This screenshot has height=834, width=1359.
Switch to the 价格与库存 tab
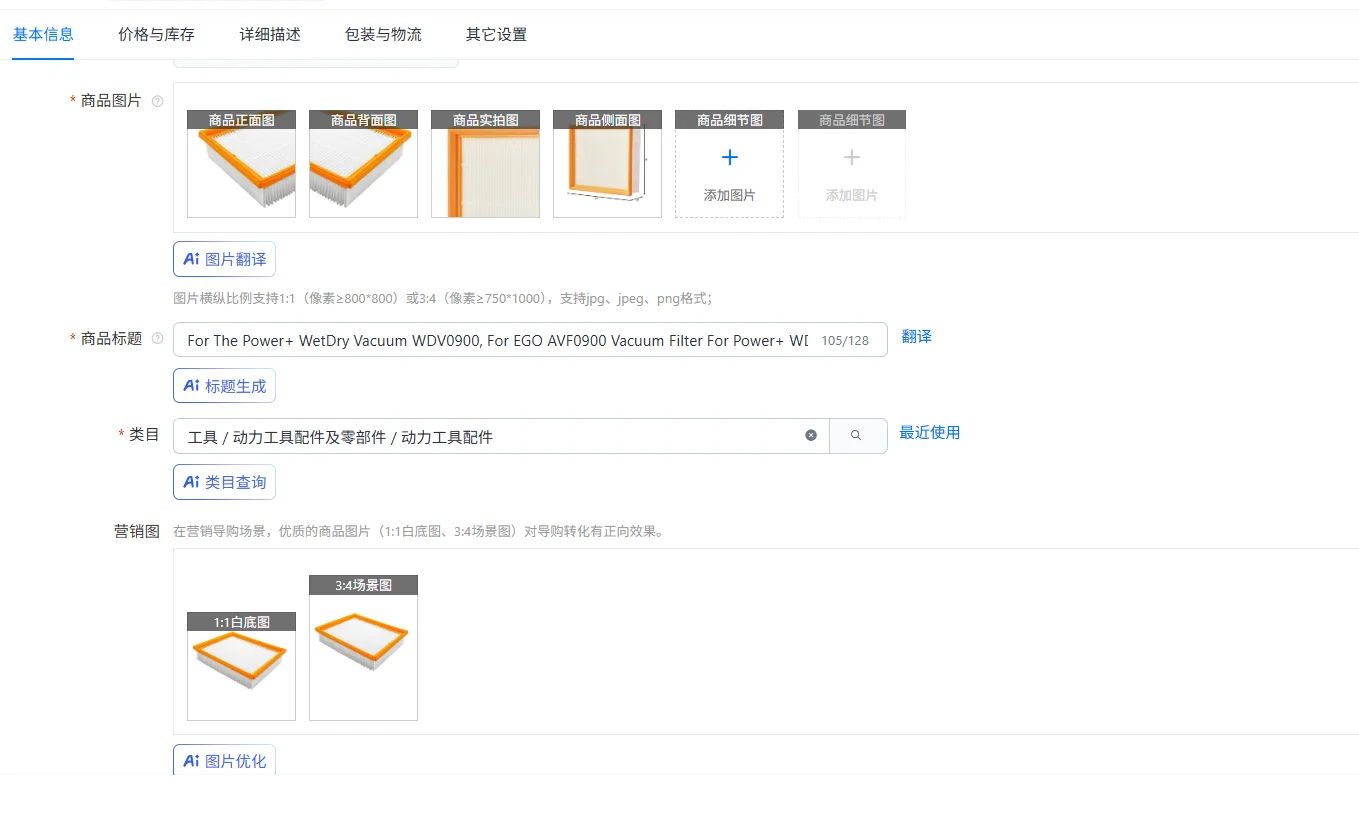tap(155, 33)
